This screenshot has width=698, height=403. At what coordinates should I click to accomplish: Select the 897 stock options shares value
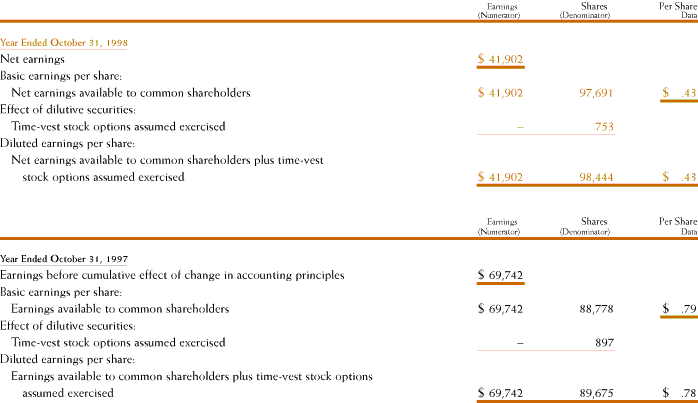[604, 342]
